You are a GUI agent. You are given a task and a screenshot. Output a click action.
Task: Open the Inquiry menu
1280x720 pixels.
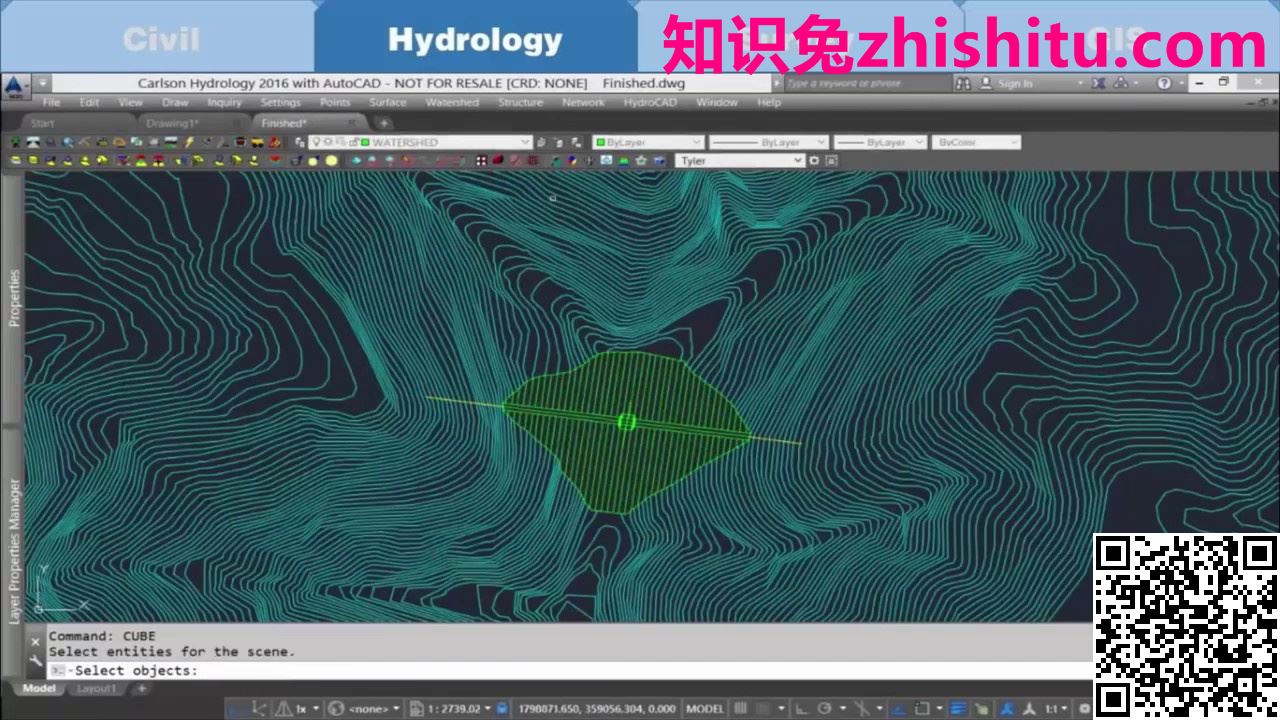point(224,102)
